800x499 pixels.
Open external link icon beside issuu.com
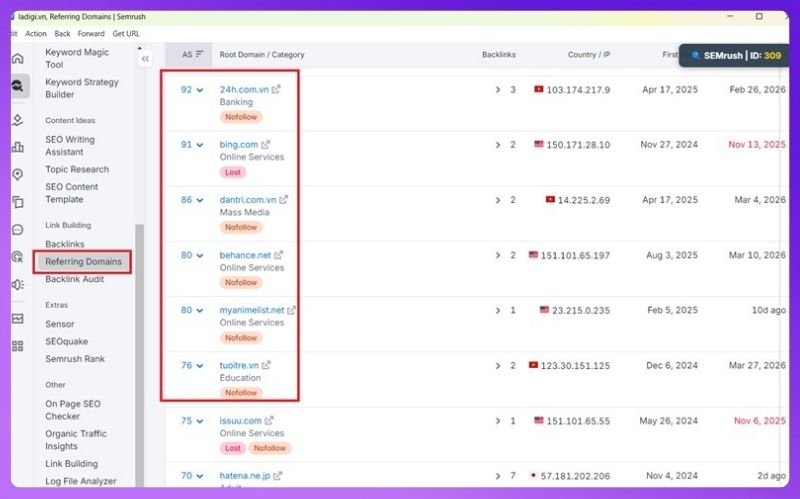pos(269,420)
